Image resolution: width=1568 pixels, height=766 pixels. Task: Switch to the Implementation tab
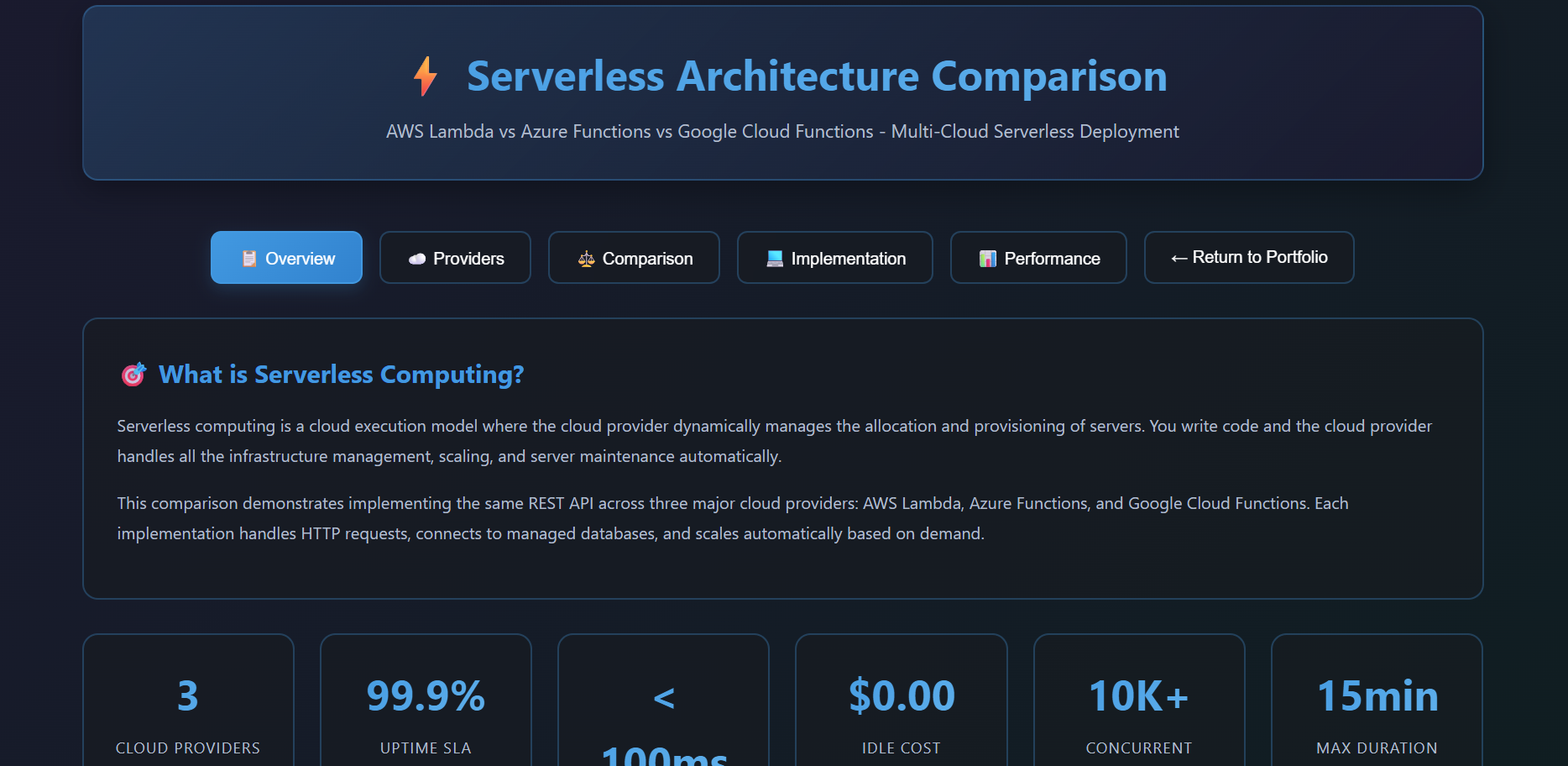click(x=834, y=258)
